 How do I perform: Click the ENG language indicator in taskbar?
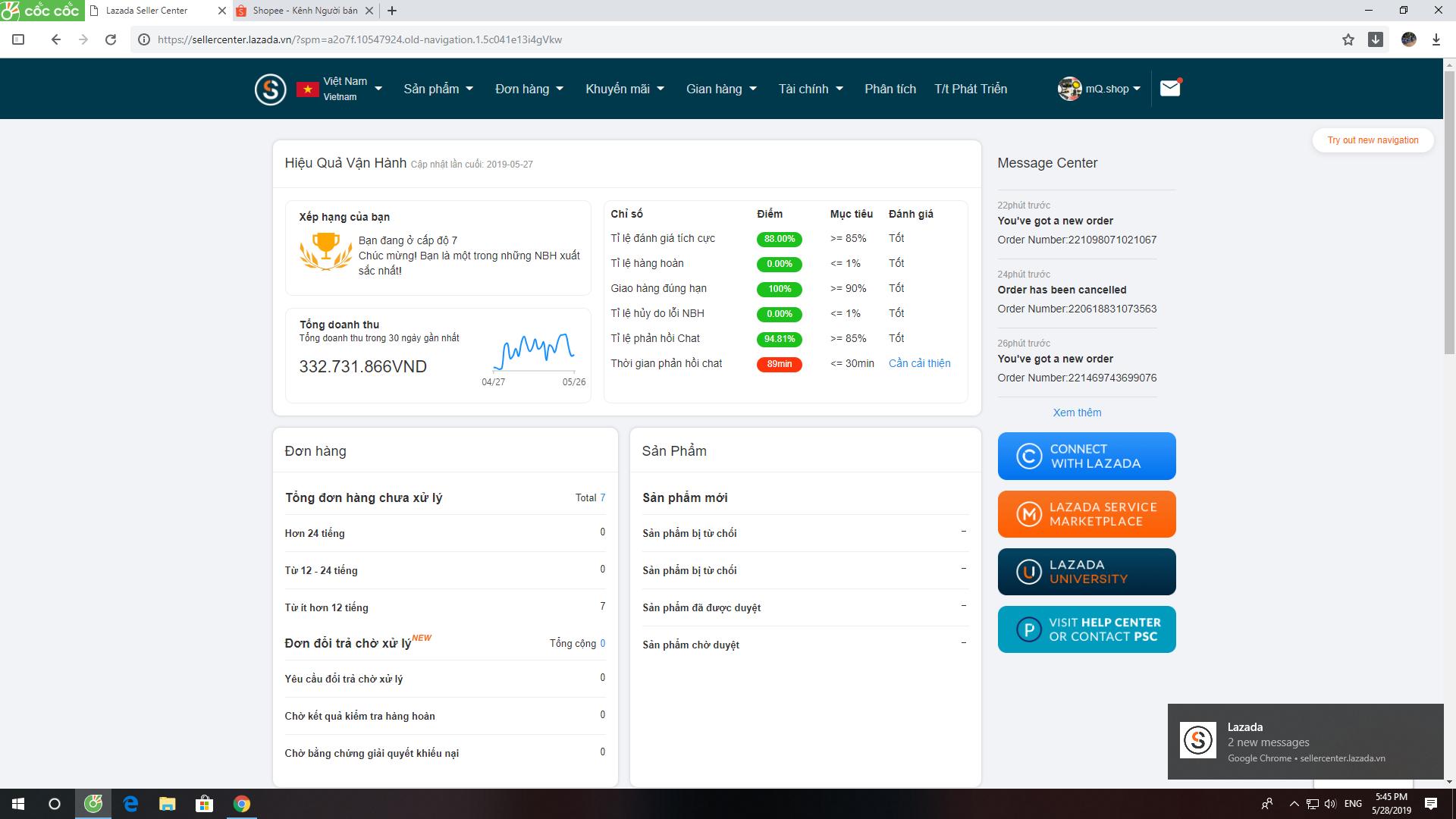point(1353,804)
